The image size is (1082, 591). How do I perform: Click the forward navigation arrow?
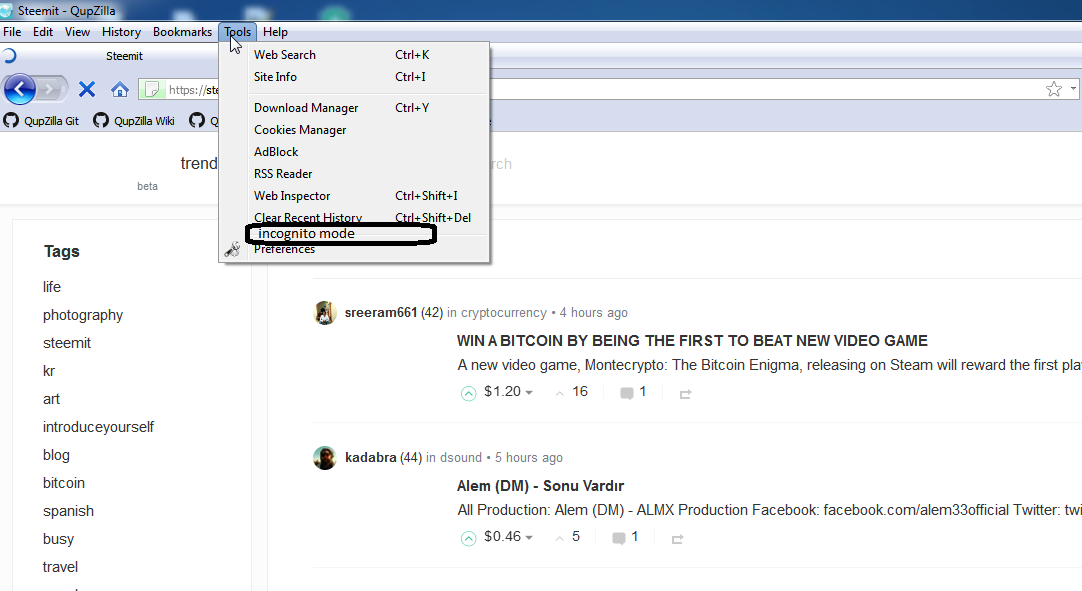pos(50,89)
